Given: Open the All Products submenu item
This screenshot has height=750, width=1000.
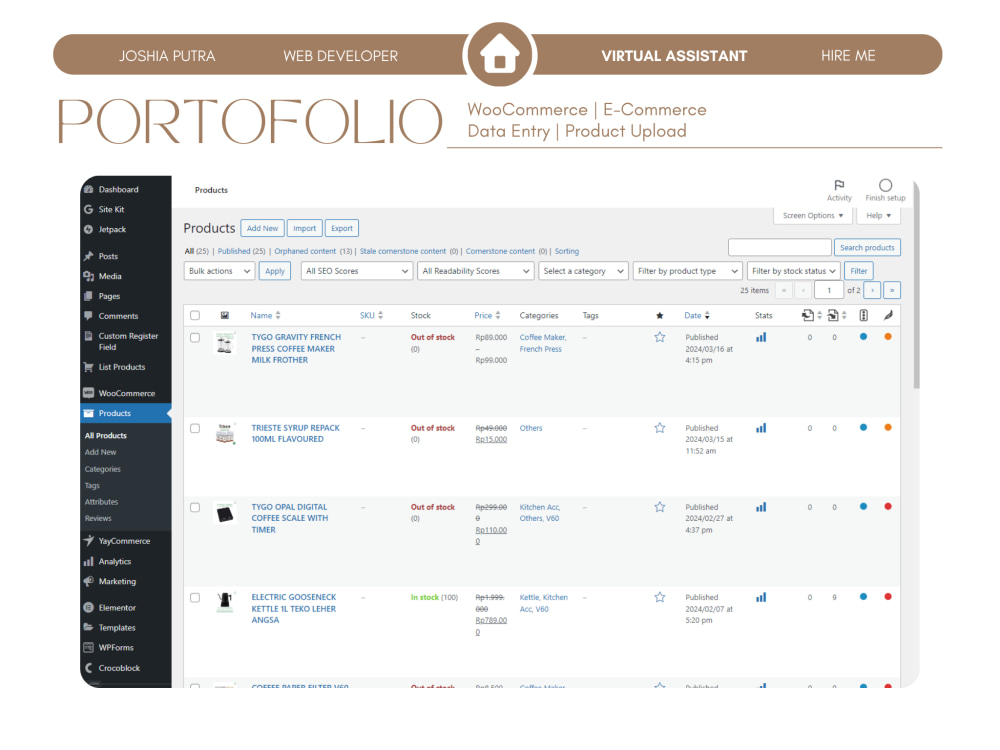Looking at the screenshot, I should click(x=106, y=436).
